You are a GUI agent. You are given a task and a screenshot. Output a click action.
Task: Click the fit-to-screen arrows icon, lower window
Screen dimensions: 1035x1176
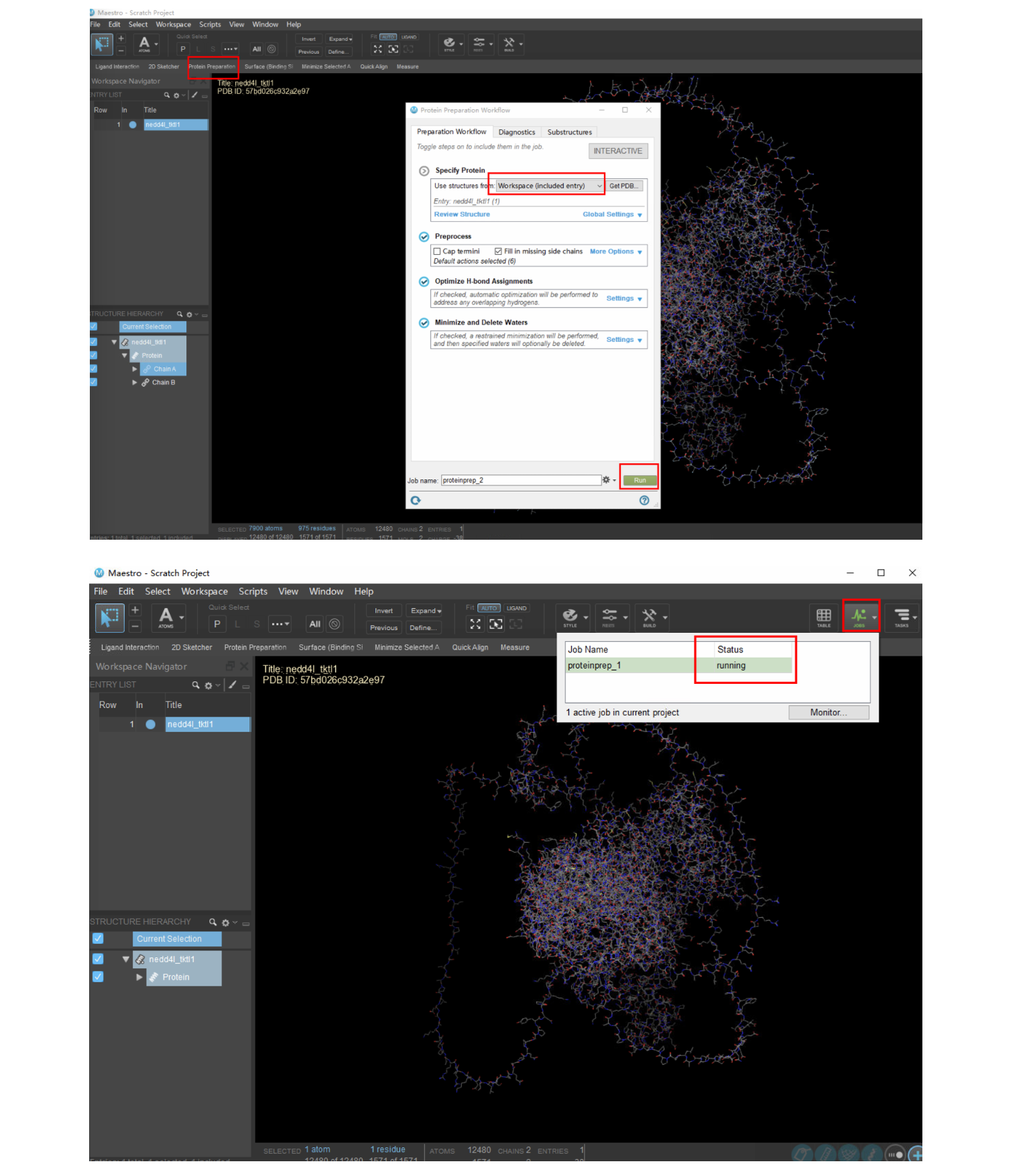coord(475,624)
